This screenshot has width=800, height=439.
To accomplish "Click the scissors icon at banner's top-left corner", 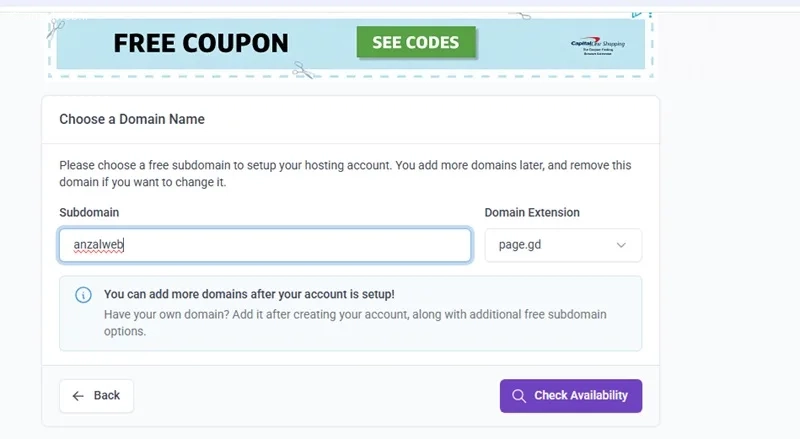I will point(55,29).
